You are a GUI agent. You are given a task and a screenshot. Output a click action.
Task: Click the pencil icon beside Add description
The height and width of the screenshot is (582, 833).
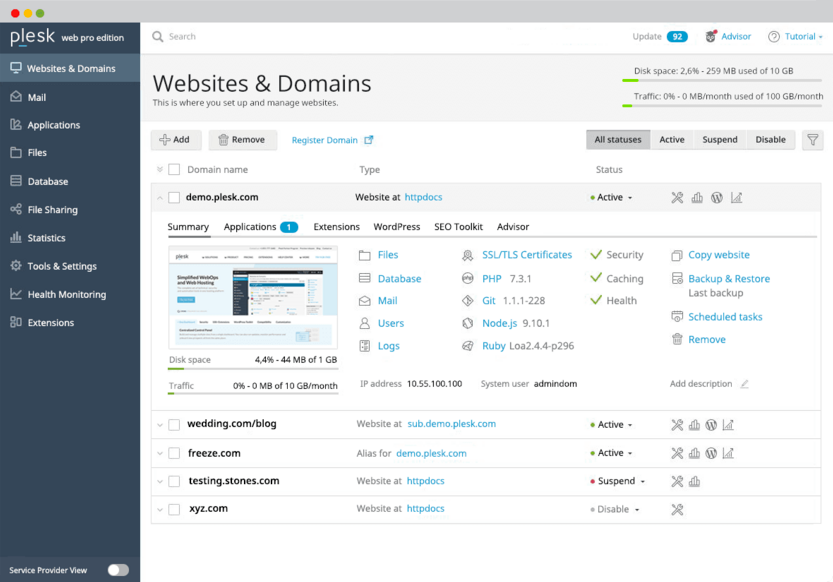(745, 384)
